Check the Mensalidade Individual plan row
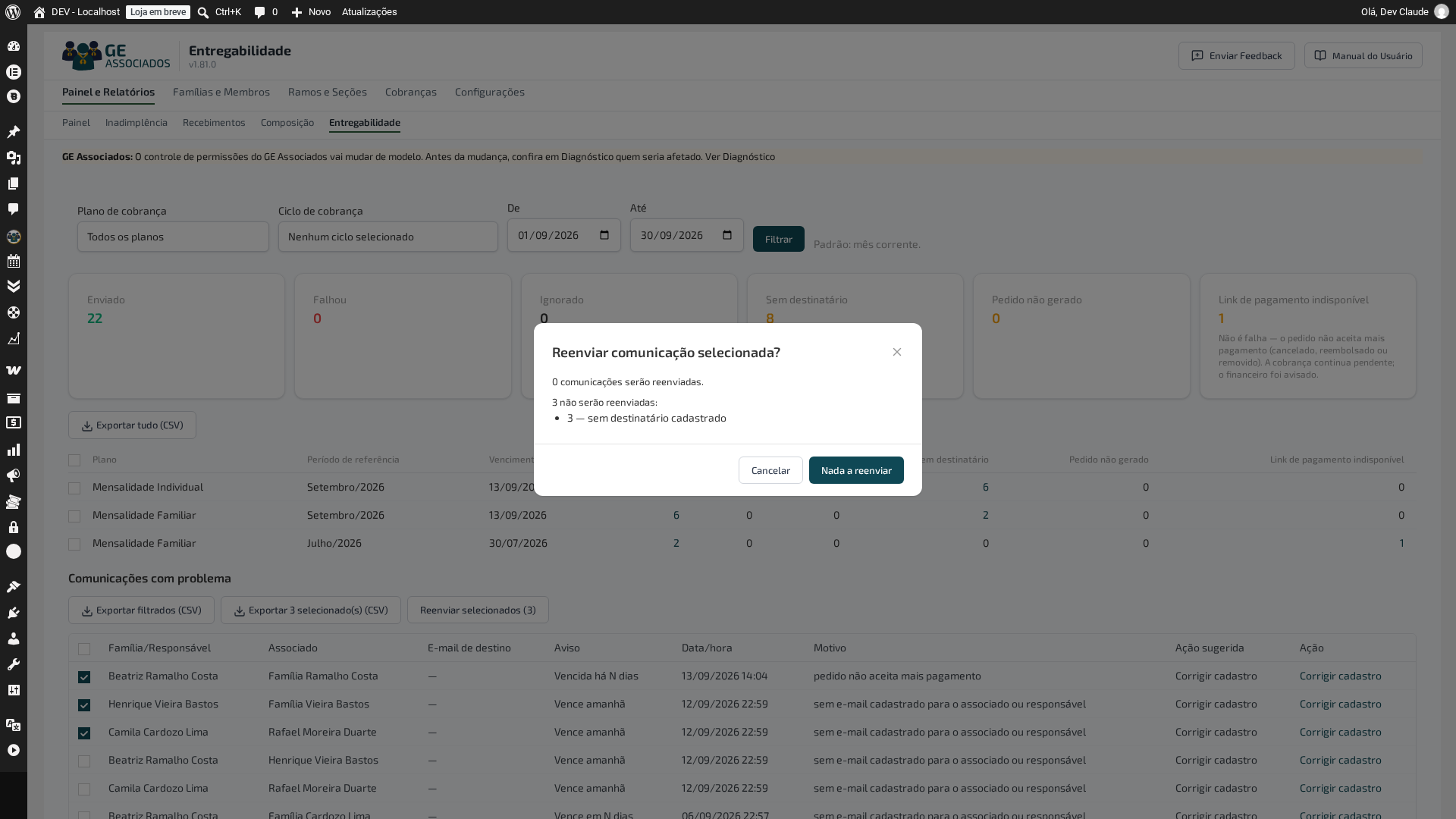The image size is (1456, 819). (x=74, y=488)
